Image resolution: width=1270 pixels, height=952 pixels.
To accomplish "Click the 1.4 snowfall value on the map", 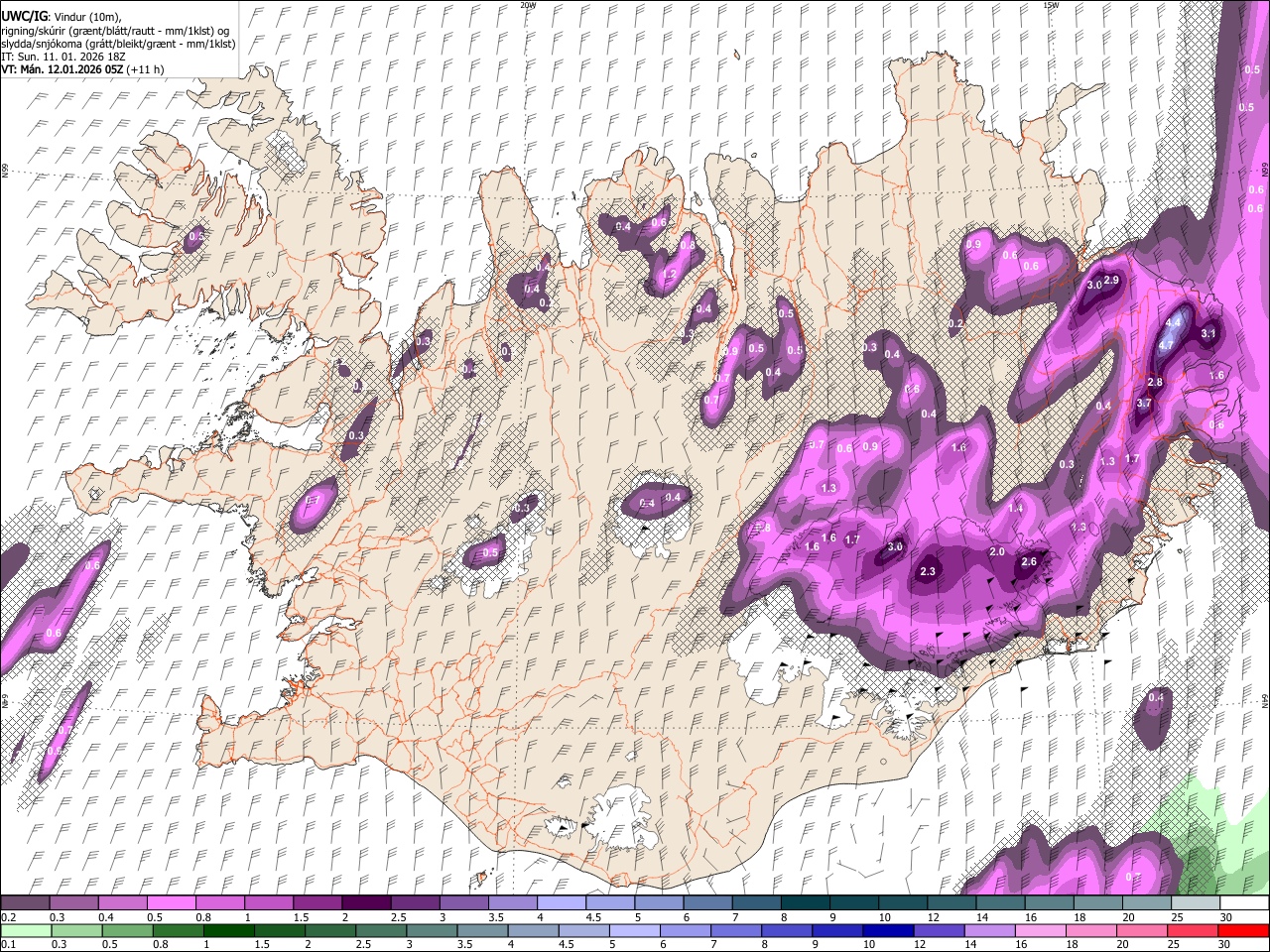I will point(1016,509).
